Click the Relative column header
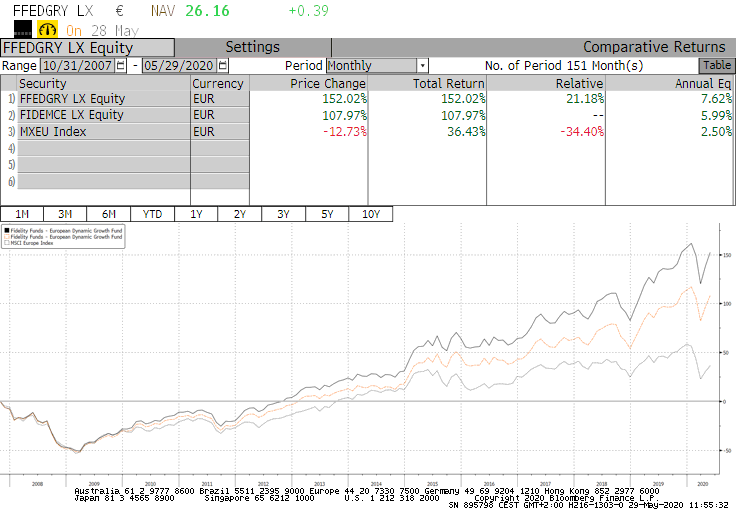 546,83
